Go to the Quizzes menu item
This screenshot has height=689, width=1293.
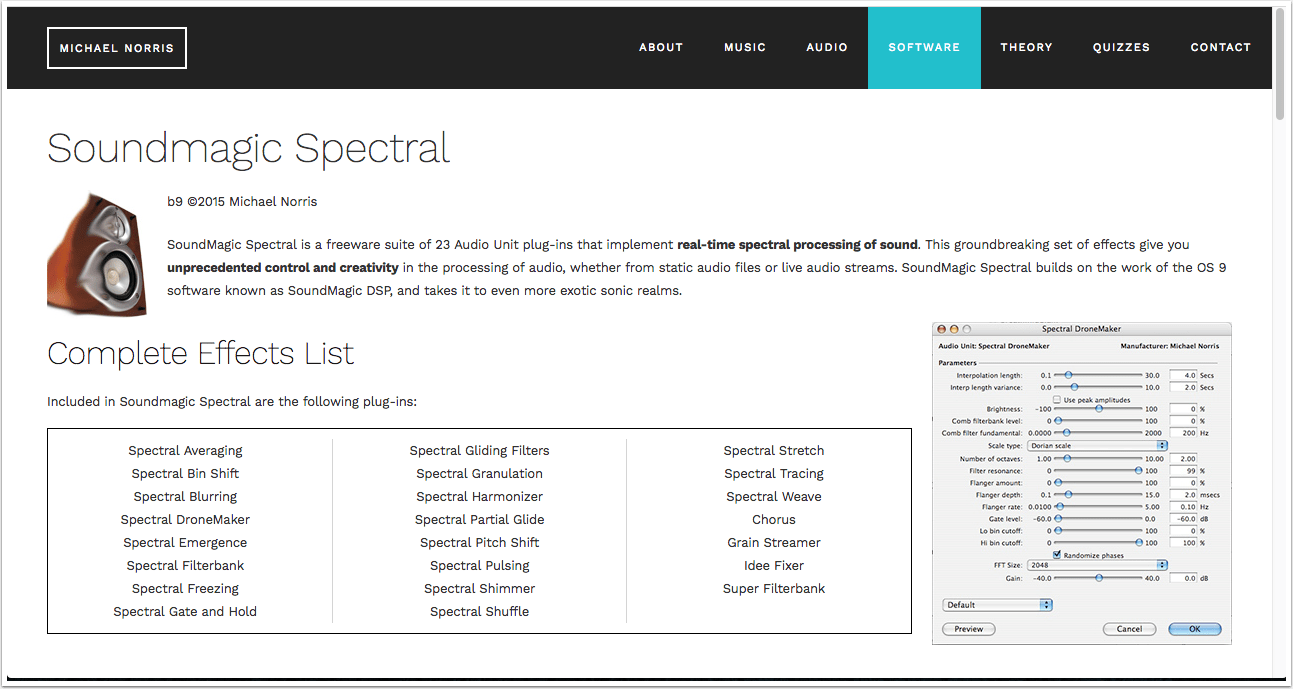coord(1121,48)
